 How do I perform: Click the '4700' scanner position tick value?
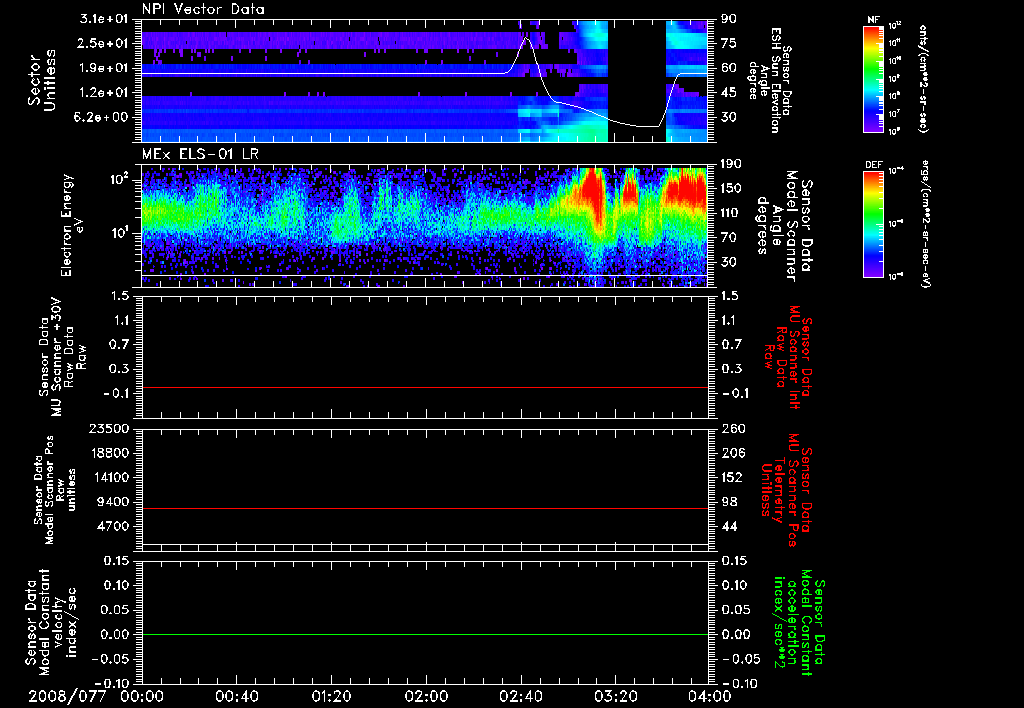pyautogui.click(x=112, y=526)
